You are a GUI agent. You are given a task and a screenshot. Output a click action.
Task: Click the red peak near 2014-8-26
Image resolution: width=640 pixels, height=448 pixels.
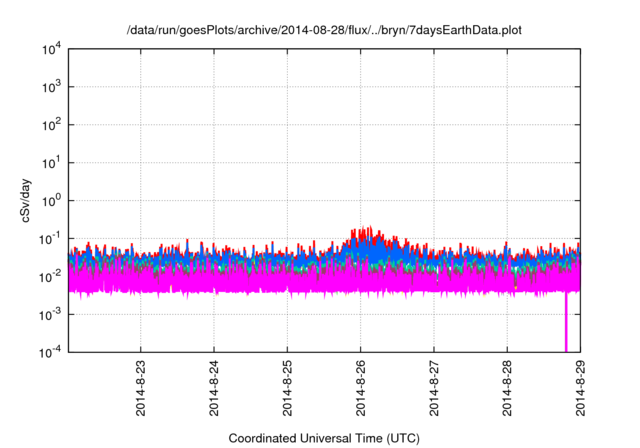365,231
